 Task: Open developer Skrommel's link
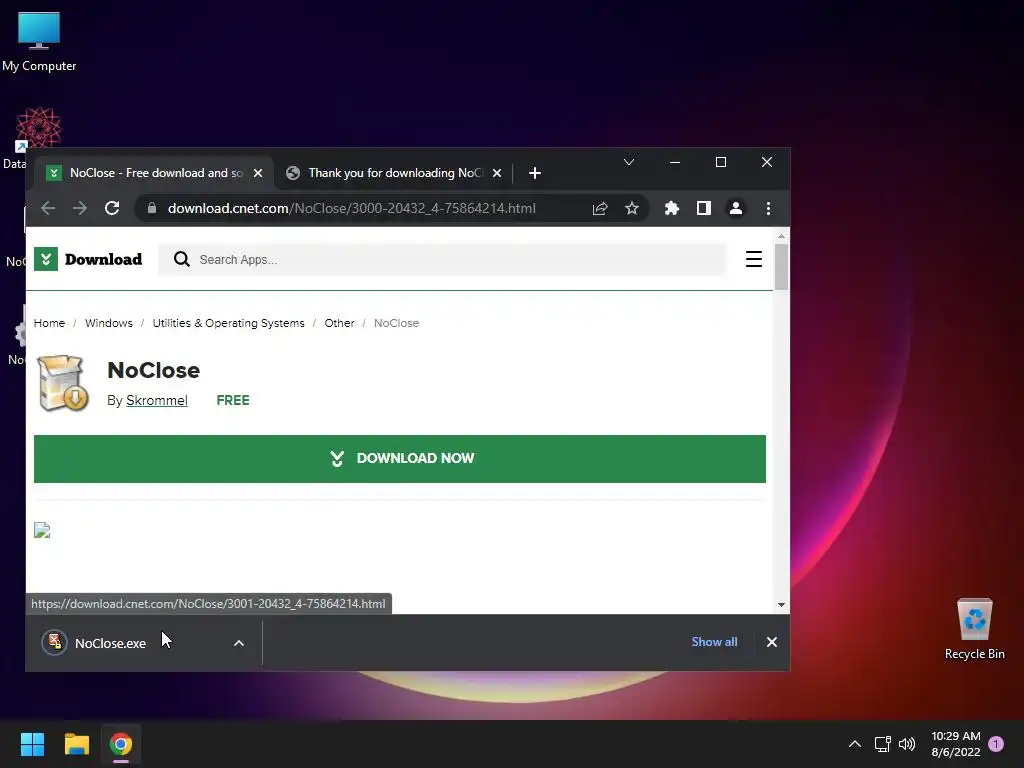pyautogui.click(x=157, y=400)
